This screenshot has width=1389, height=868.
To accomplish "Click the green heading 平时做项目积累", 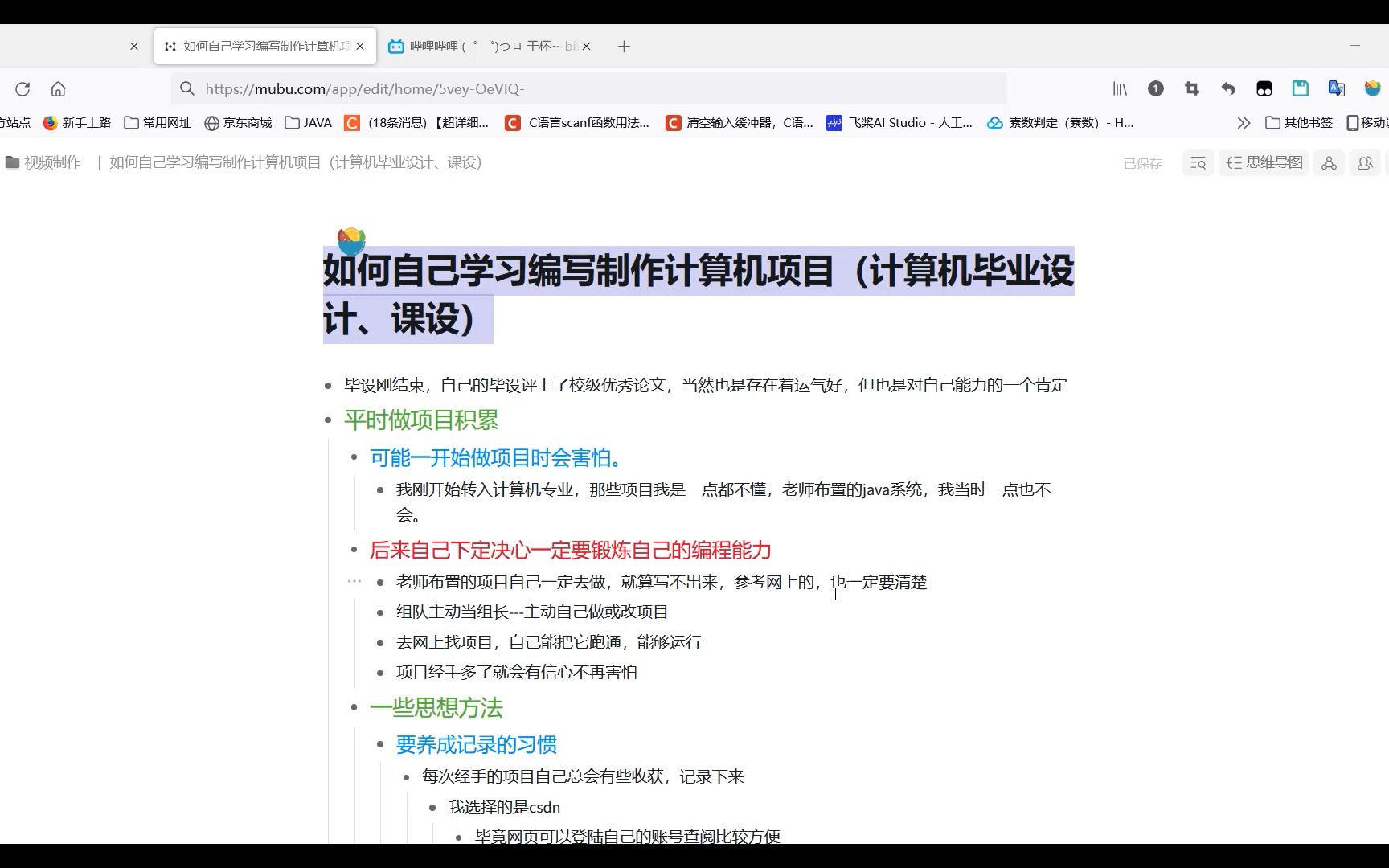I will tap(421, 420).
